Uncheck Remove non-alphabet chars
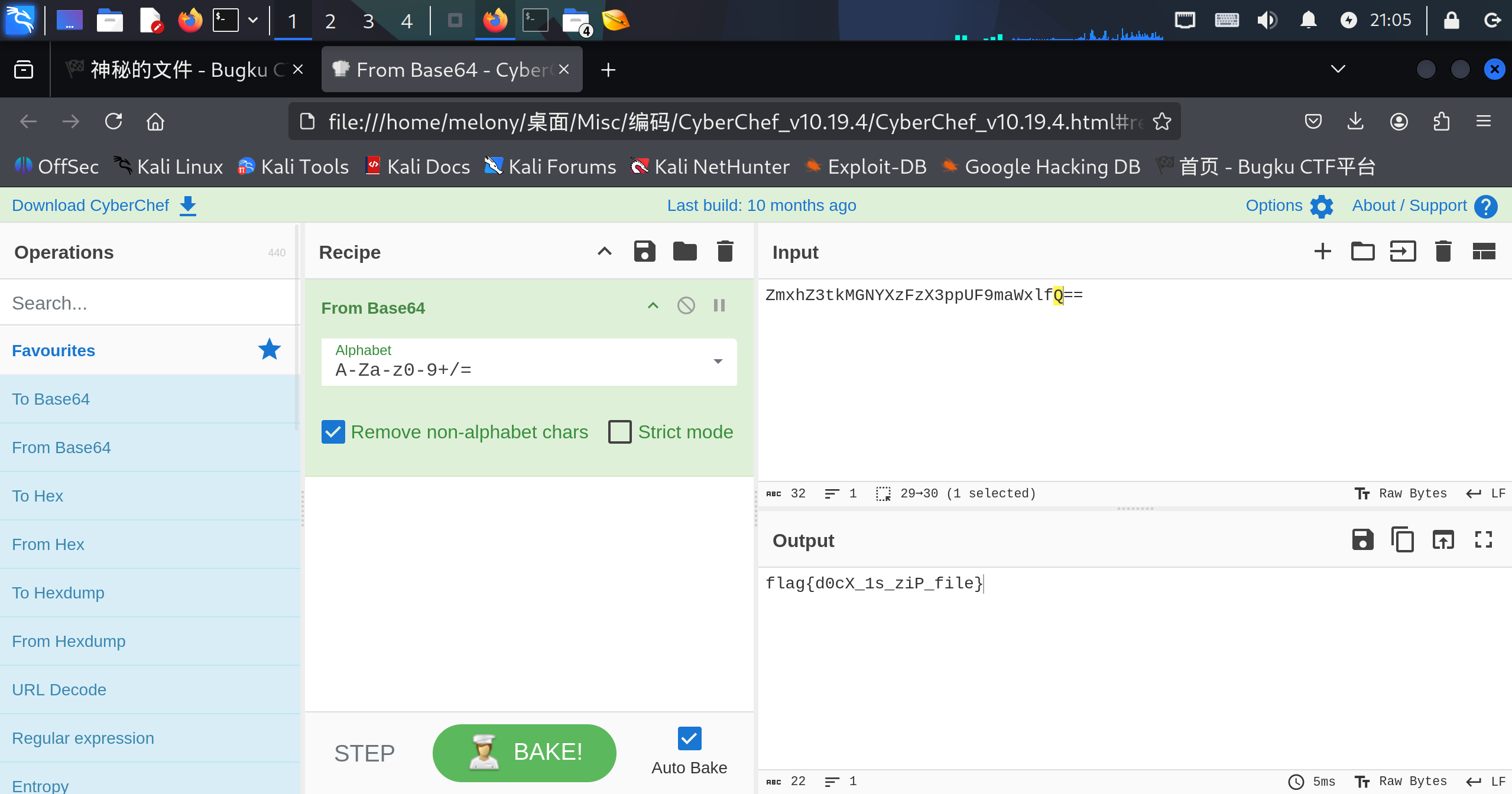This screenshot has height=794, width=1512. pyautogui.click(x=333, y=432)
